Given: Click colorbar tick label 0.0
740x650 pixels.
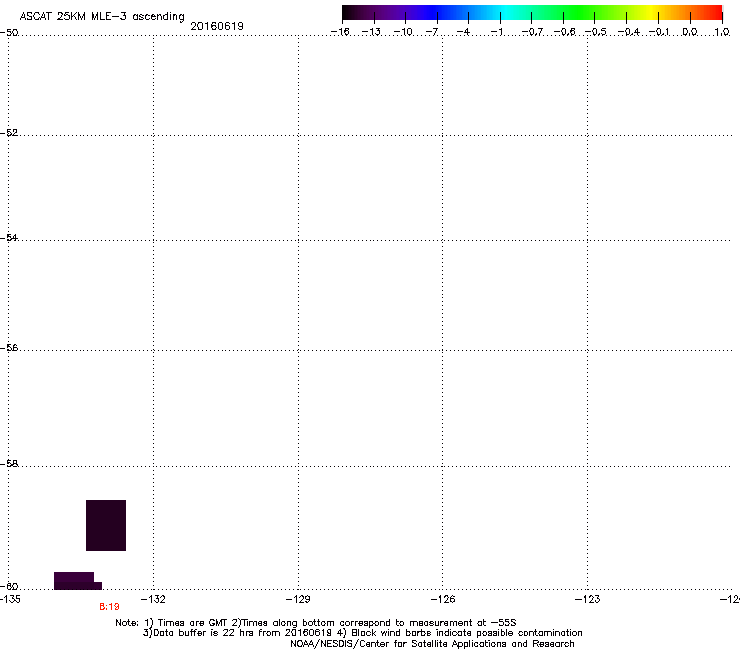Looking at the screenshot, I should [x=690, y=32].
